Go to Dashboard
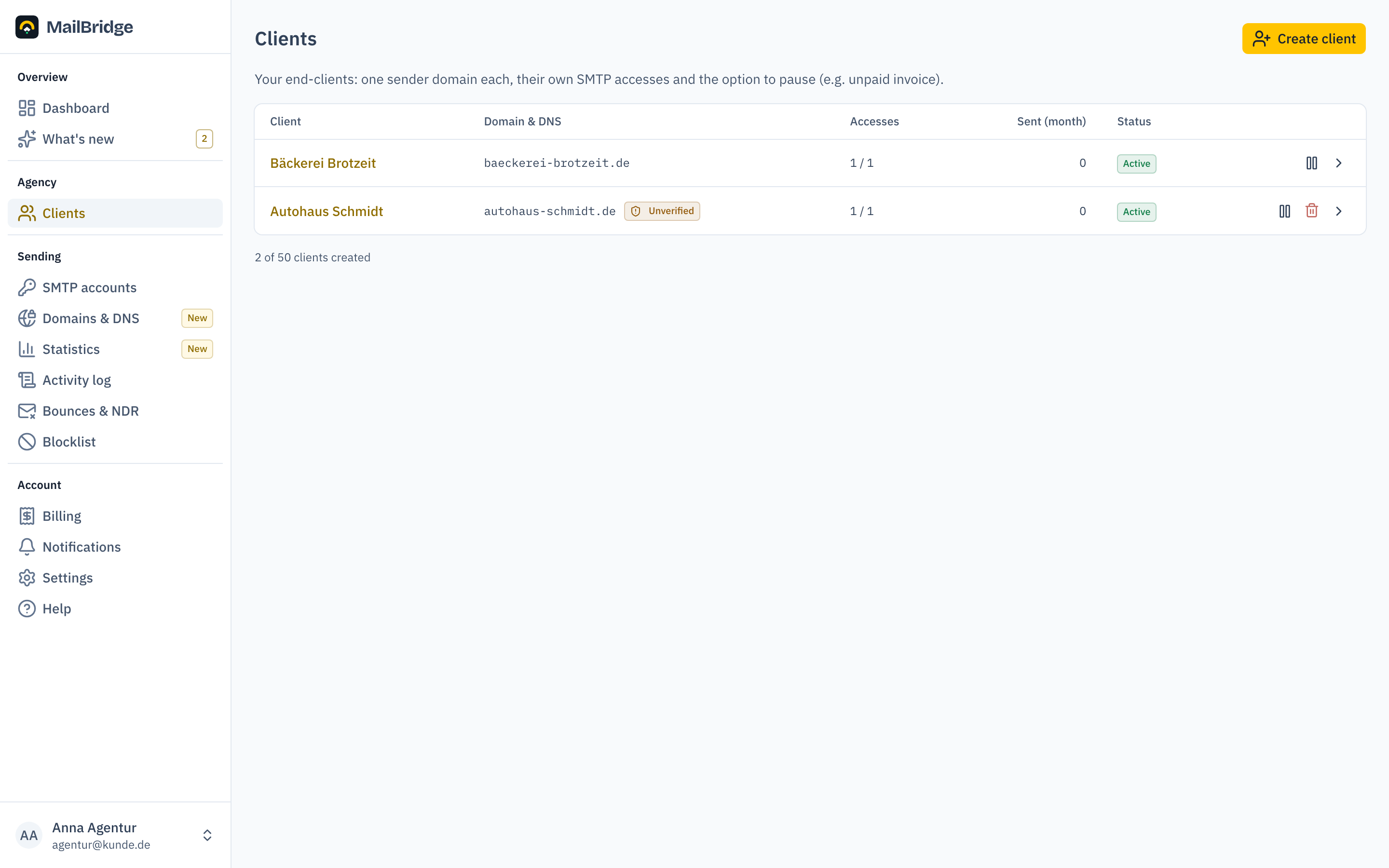The image size is (1389, 868). pyautogui.click(x=115, y=108)
